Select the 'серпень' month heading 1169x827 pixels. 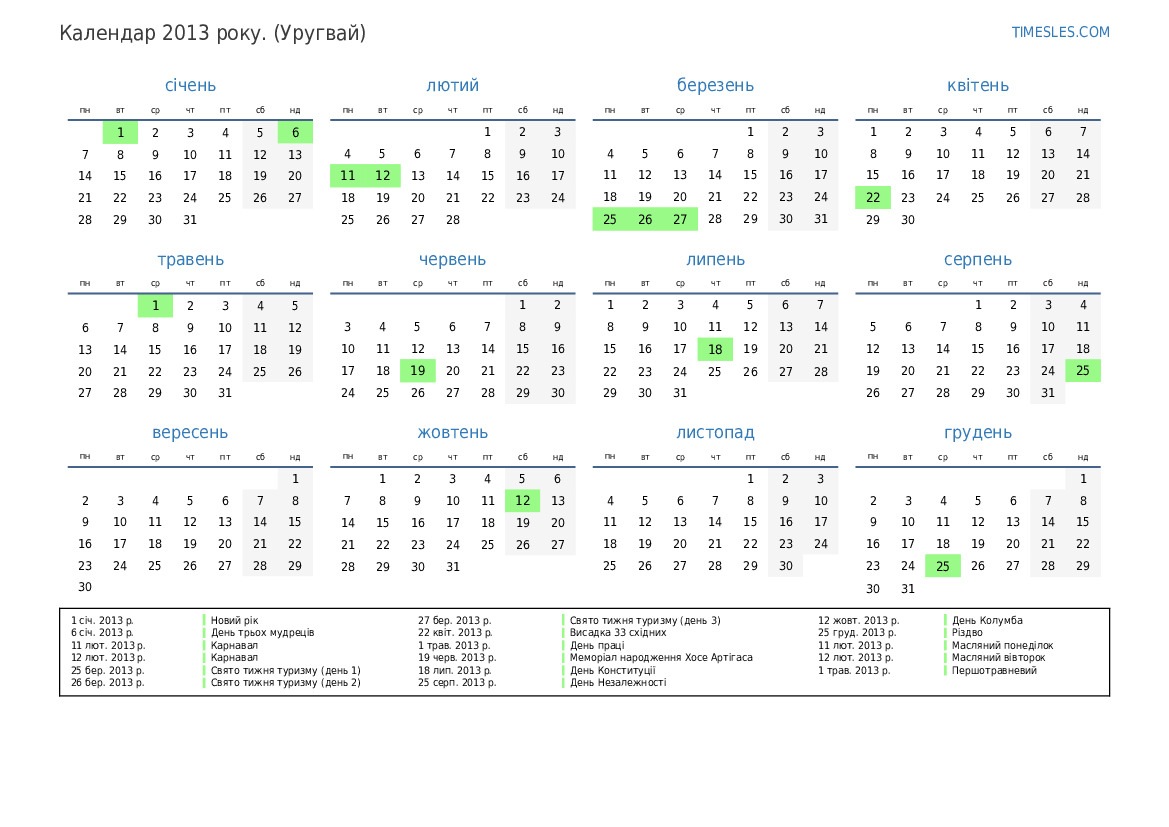(977, 260)
